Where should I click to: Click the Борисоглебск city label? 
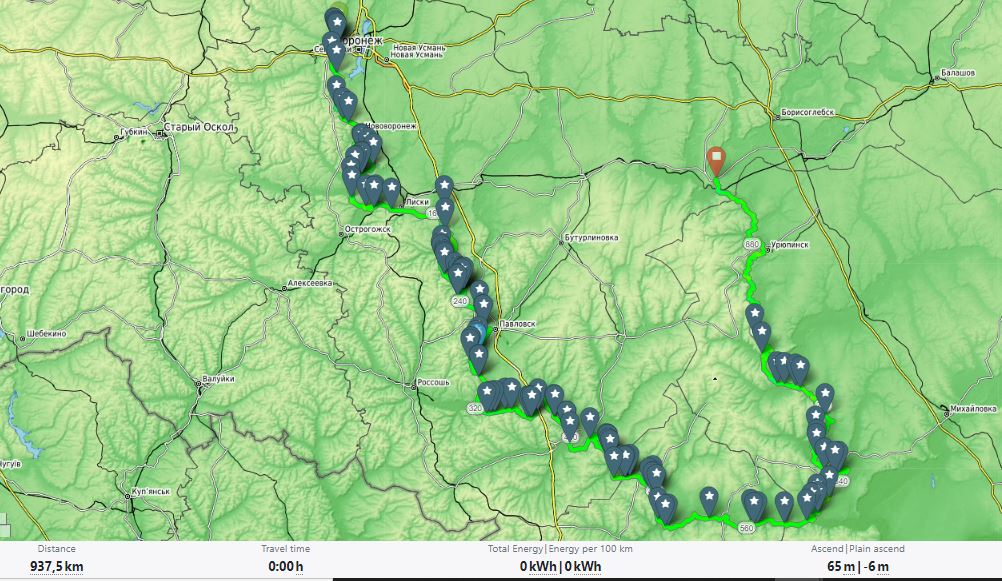coord(808,112)
